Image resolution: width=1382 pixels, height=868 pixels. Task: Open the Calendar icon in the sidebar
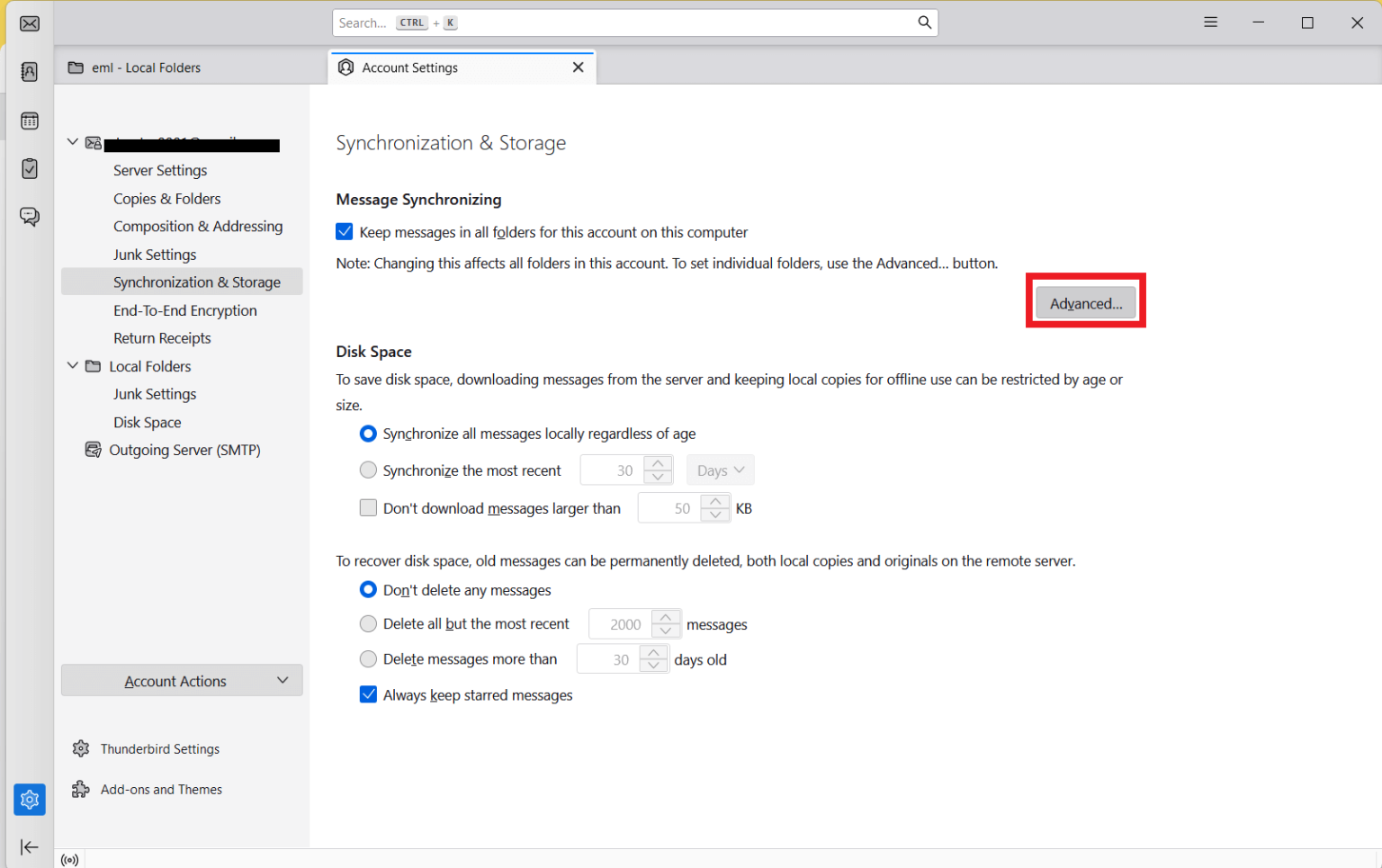pos(30,120)
